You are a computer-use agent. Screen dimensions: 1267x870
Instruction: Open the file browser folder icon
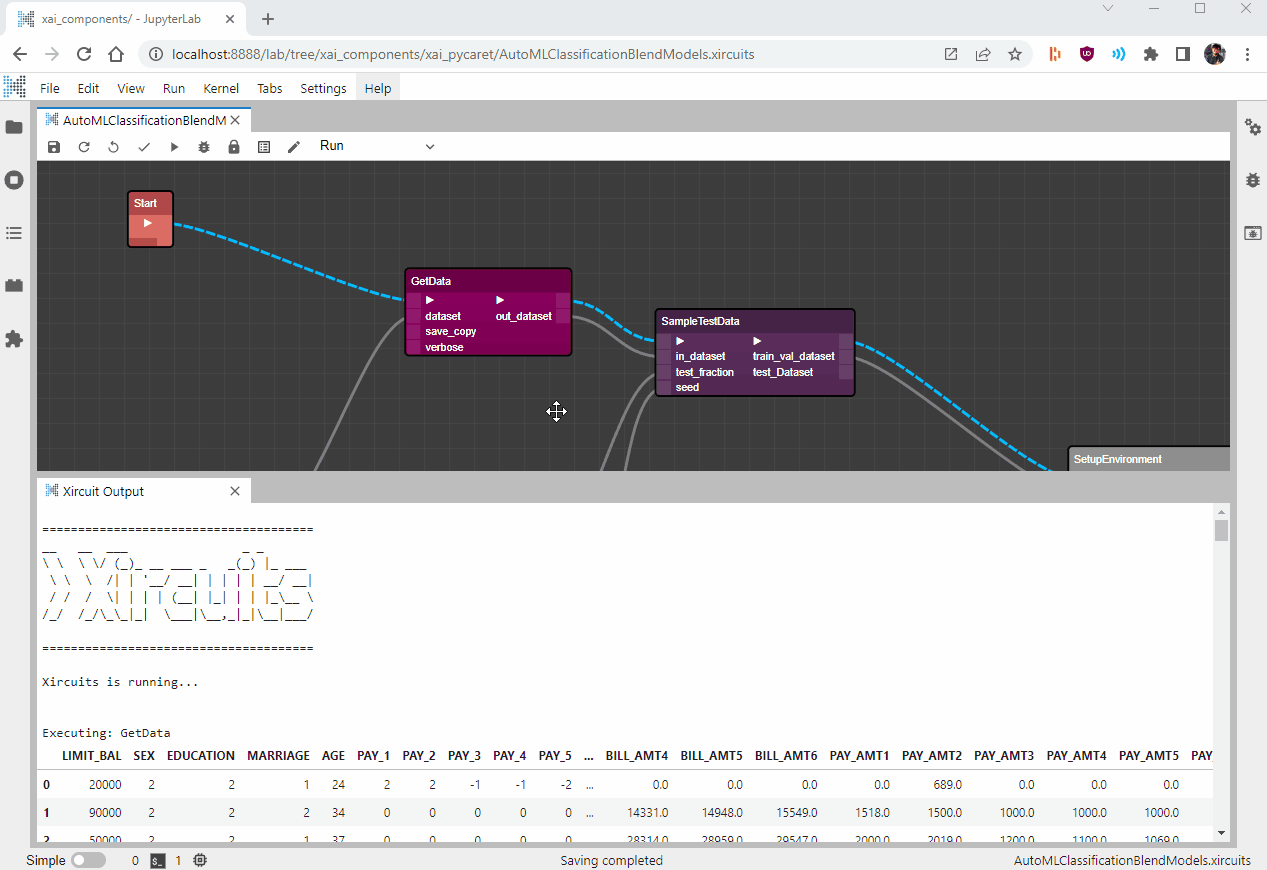point(14,127)
